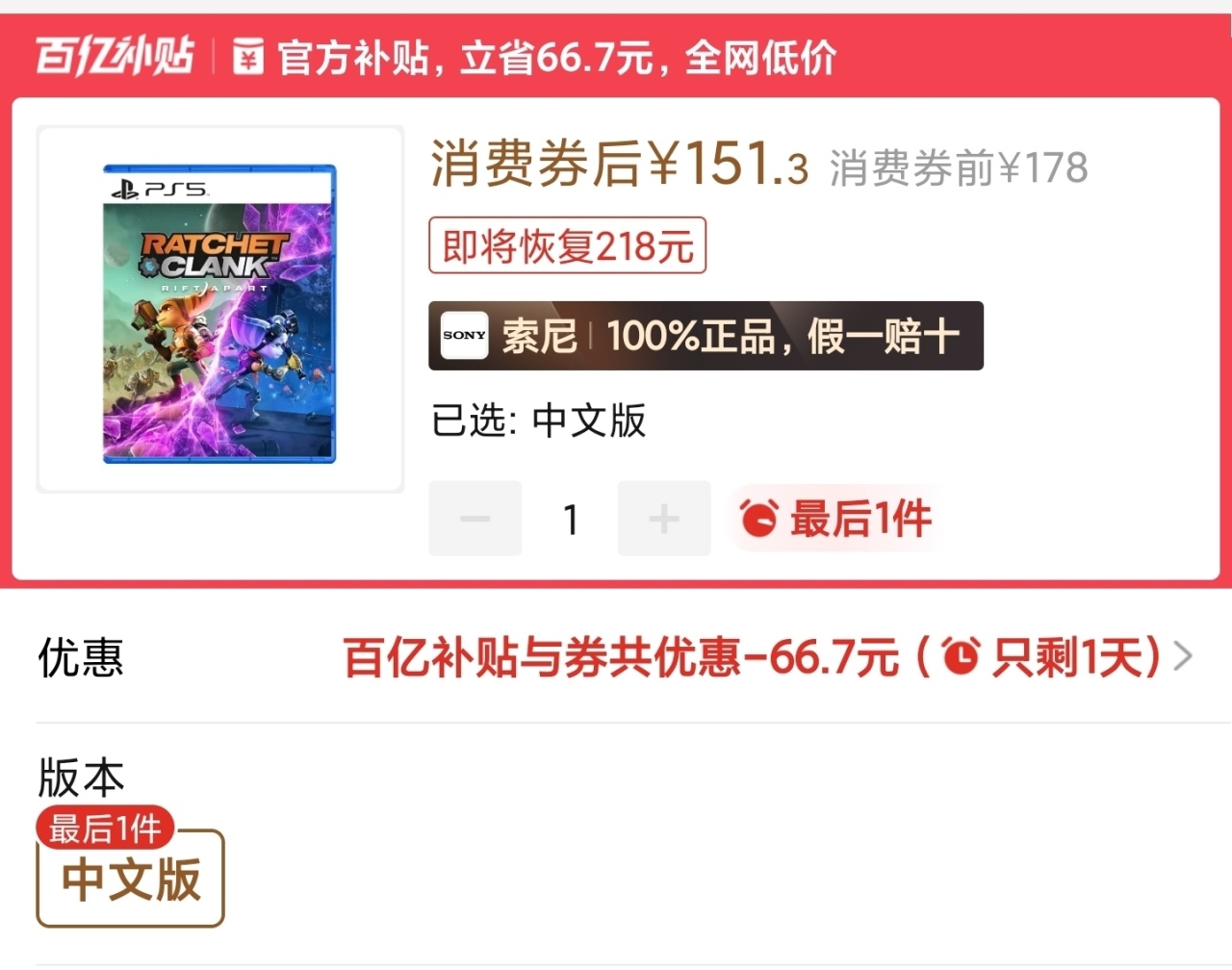Expand discount details via the right chevron

(x=1183, y=657)
